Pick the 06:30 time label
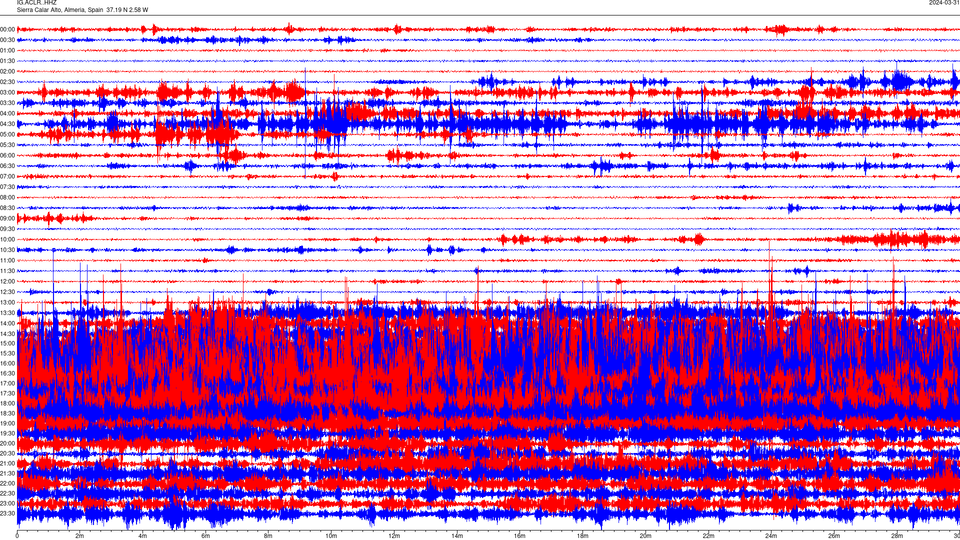Screen dimensions: 960x540 pos(8,166)
